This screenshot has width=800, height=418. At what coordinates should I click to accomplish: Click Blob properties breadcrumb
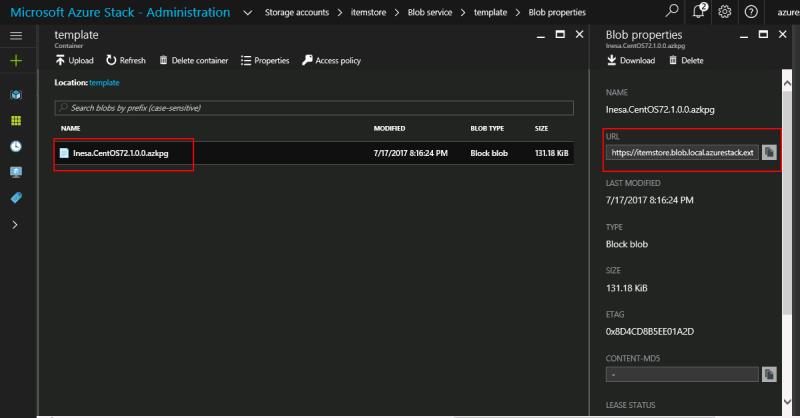click(x=557, y=12)
